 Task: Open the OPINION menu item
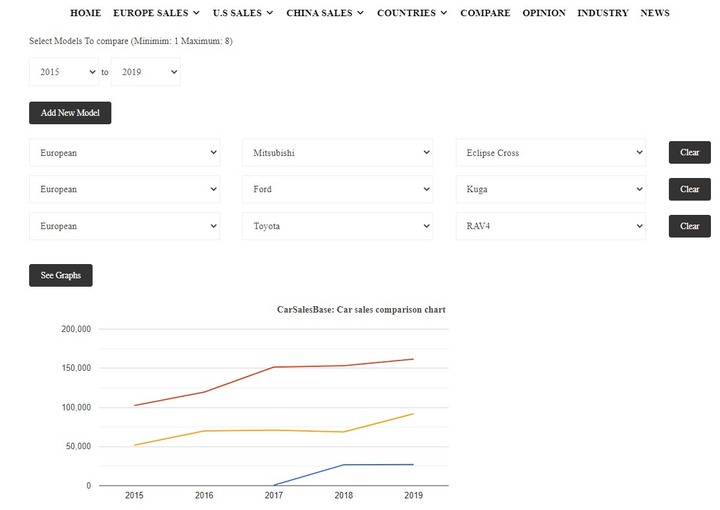click(x=544, y=13)
